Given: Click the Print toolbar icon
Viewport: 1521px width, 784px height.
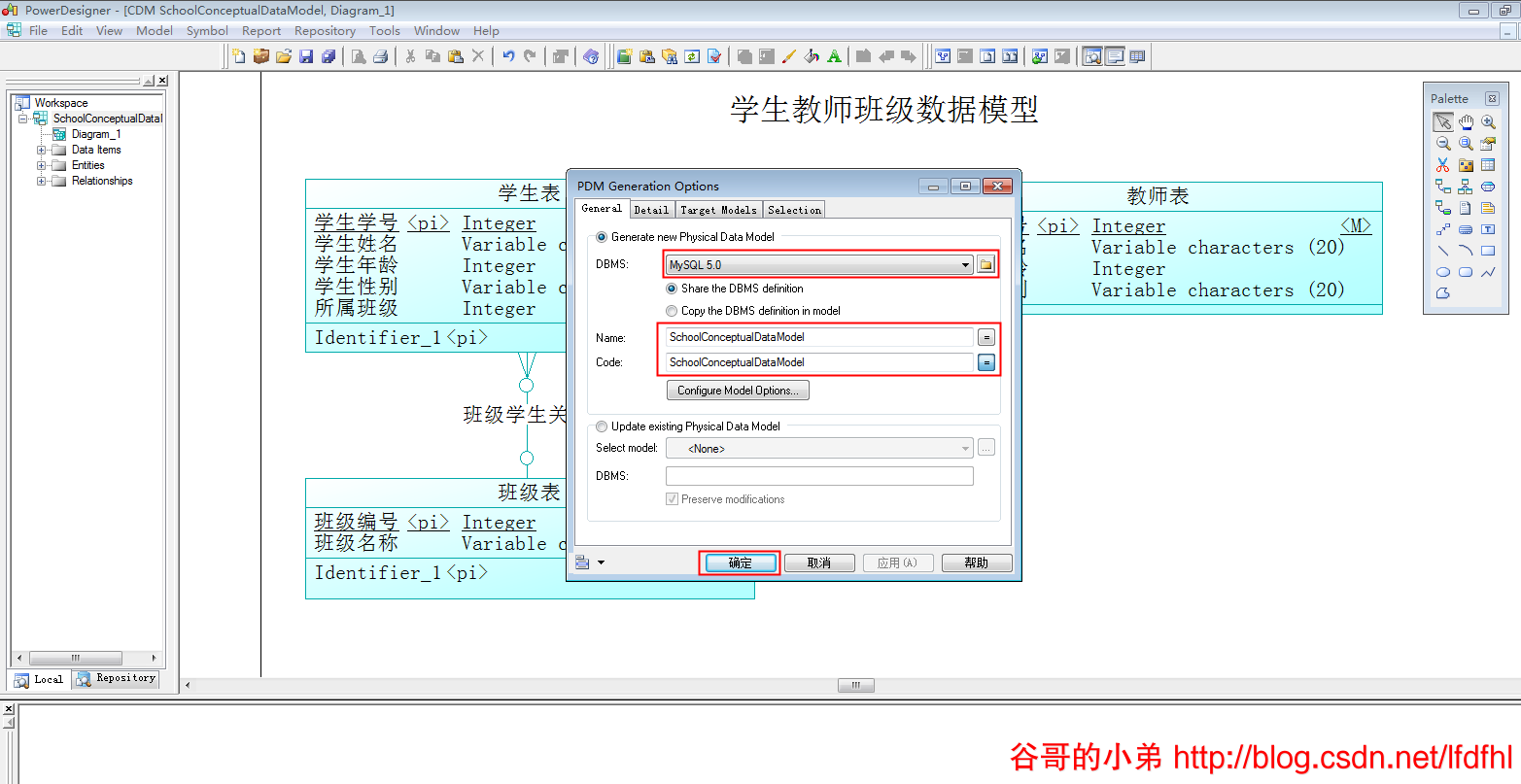Looking at the screenshot, I should [x=380, y=56].
